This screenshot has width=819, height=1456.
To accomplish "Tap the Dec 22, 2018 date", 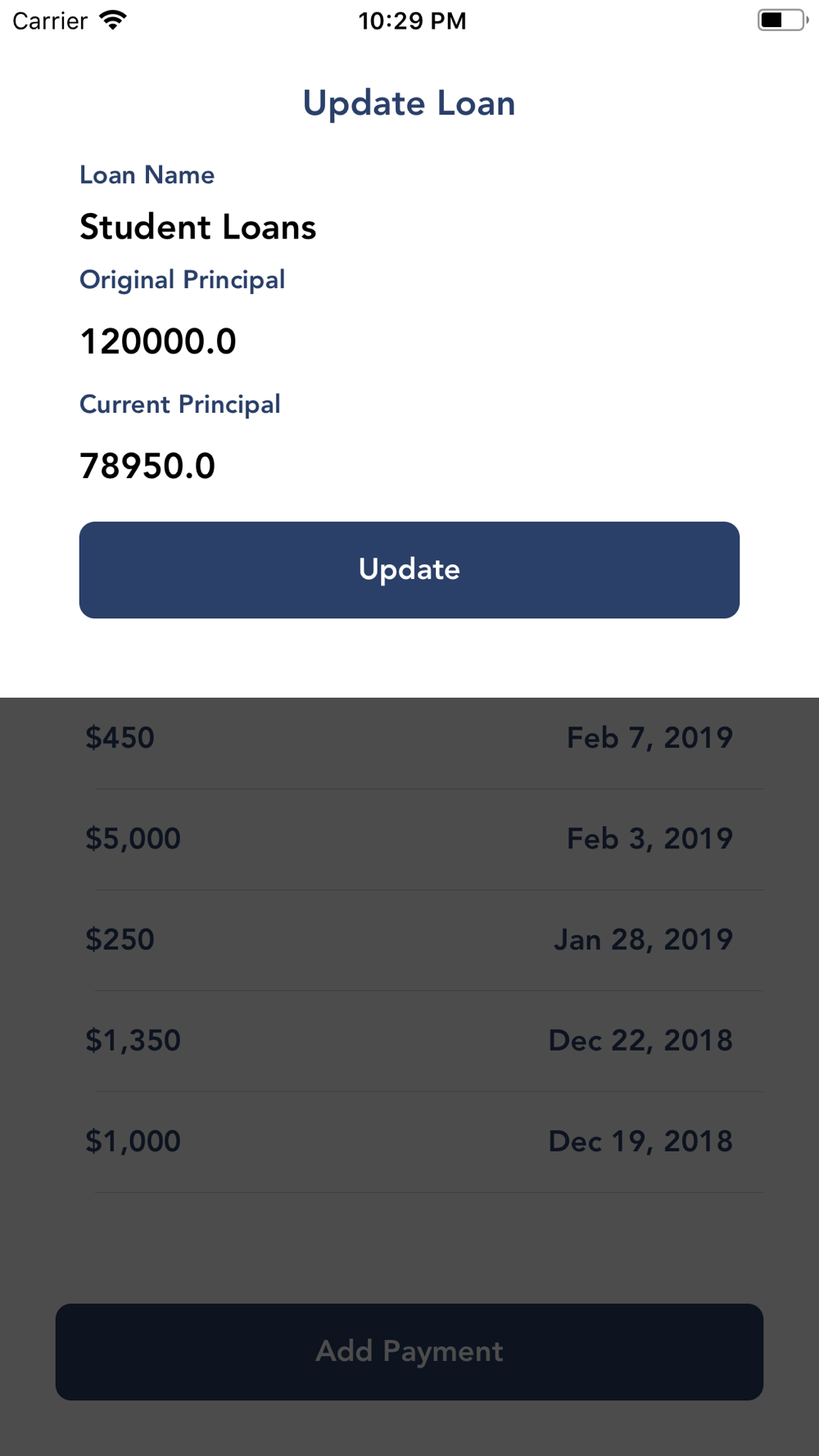I will pos(640,1041).
